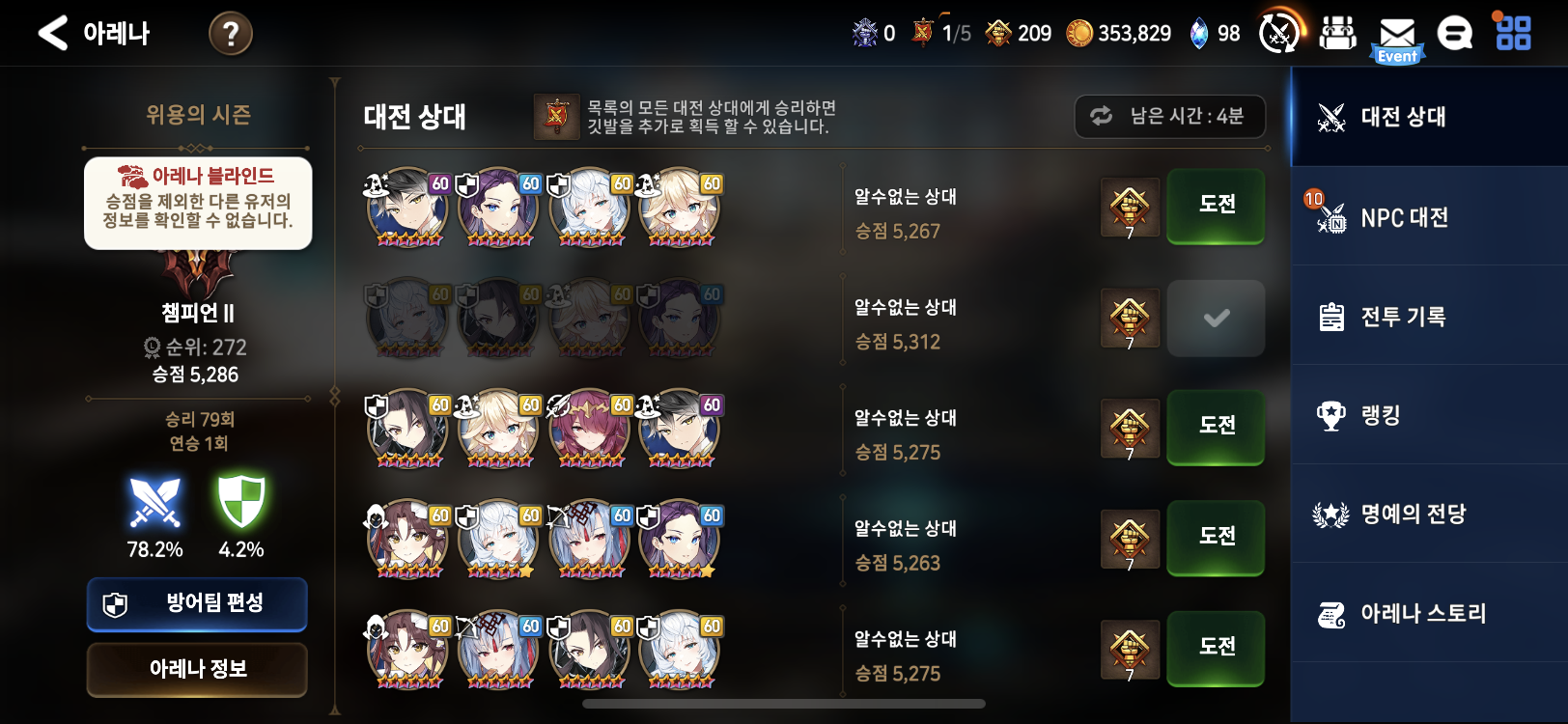
Task: Open the guild castle icon in top bar
Action: pyautogui.click(x=1338, y=33)
